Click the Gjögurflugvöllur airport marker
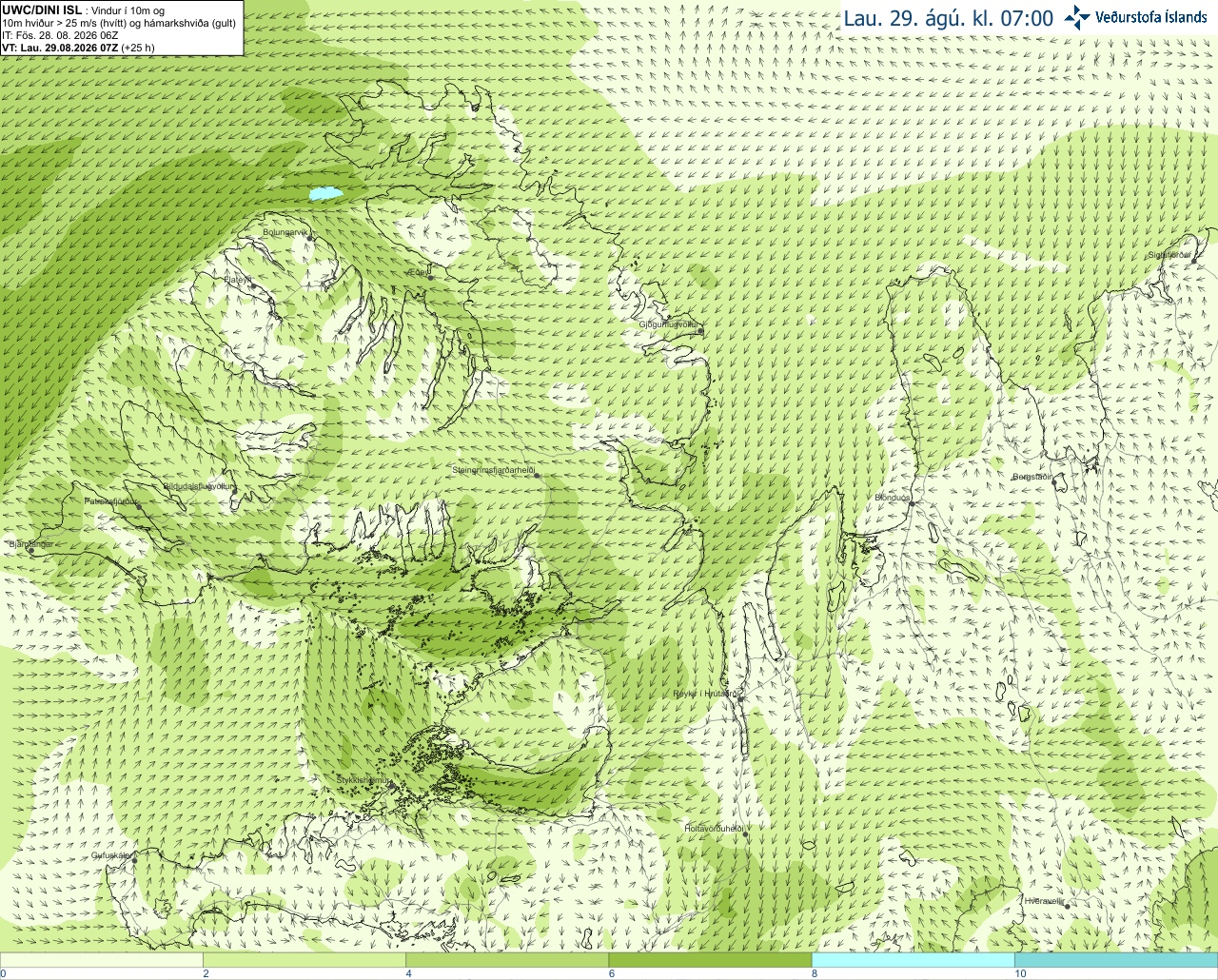Screen dimensions: 1218x980 tap(699, 330)
